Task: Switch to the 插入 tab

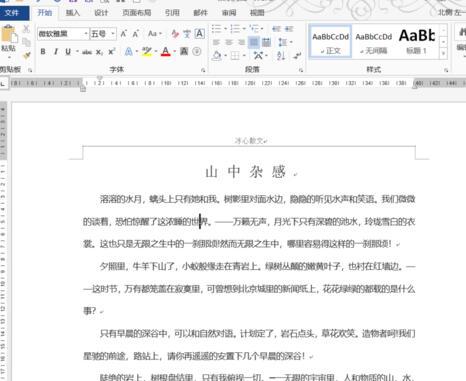Action: [73, 13]
